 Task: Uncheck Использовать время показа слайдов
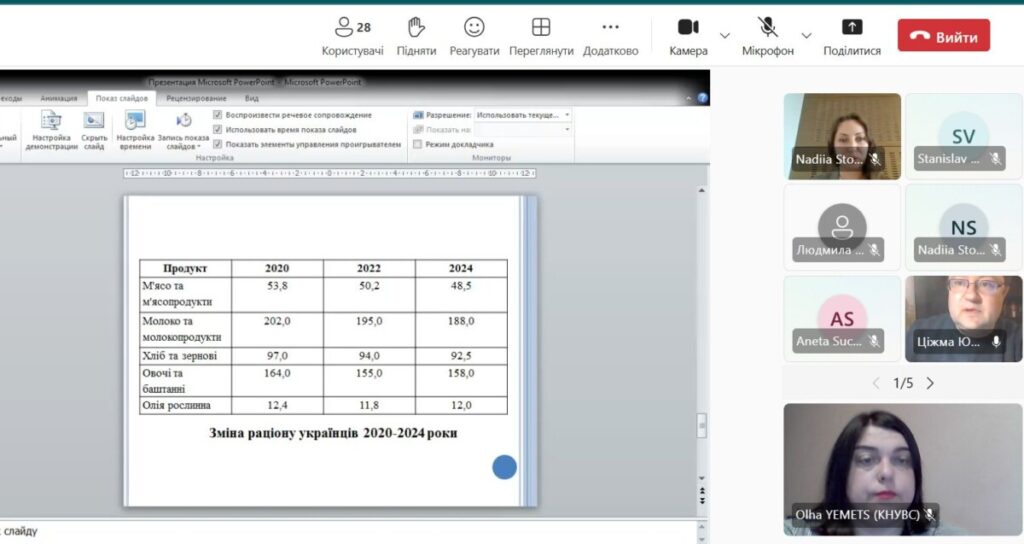pos(218,129)
